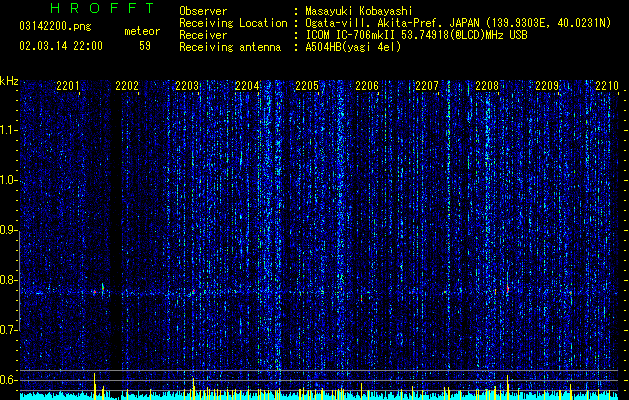Screen dimensions: 629x400
Task: Click the 2210 time marker
Action: tap(607, 86)
